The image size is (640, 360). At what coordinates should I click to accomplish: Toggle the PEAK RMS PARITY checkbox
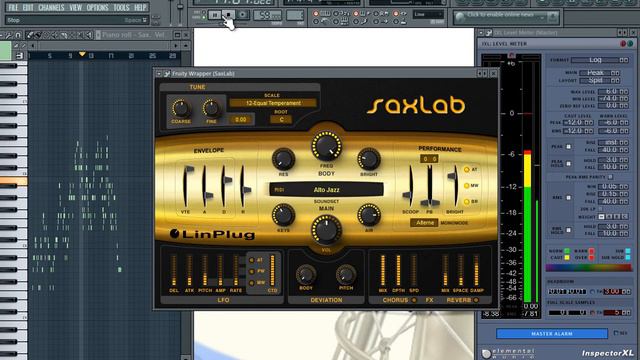coord(610,177)
